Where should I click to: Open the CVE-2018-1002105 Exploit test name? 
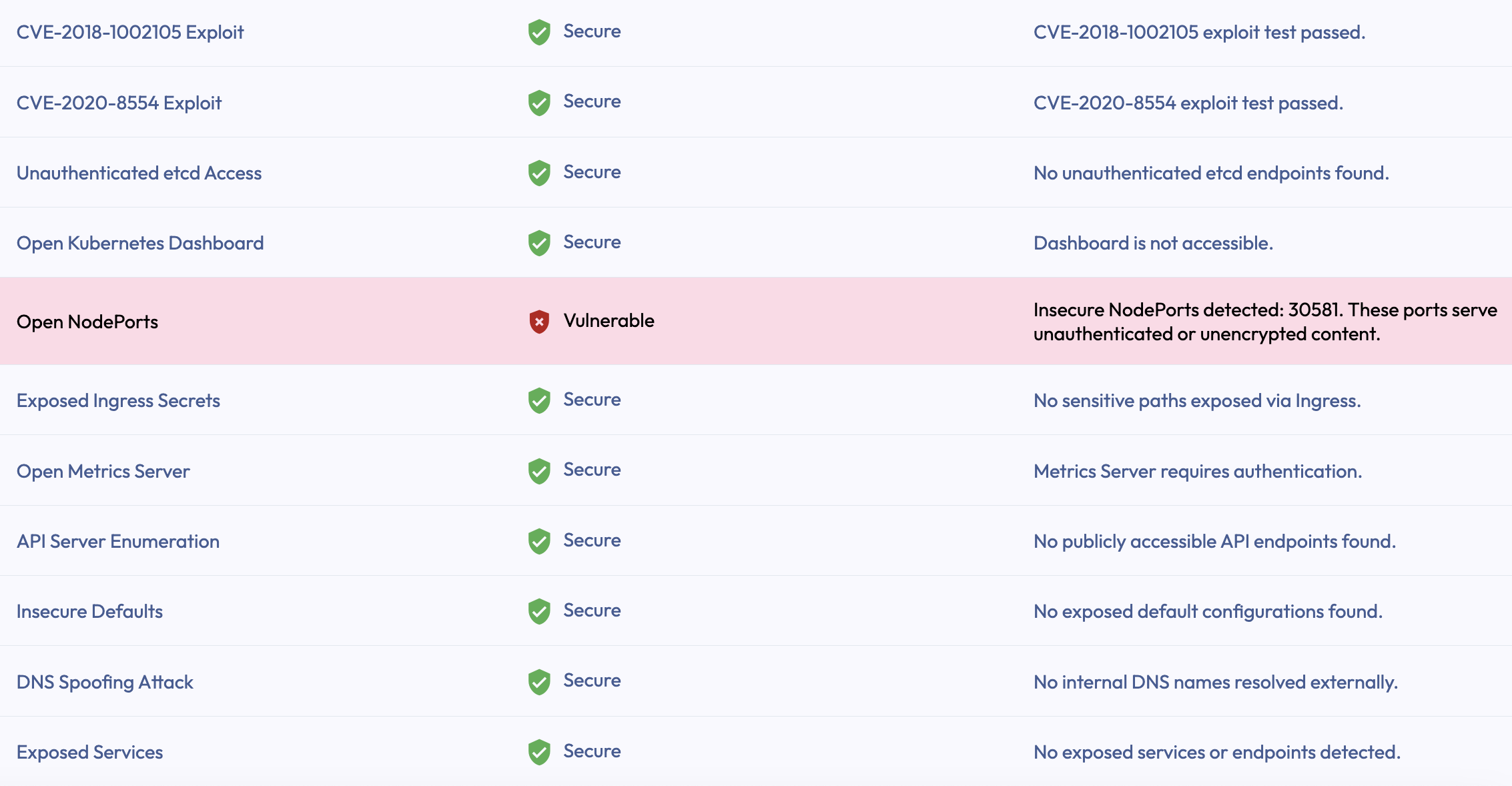(x=130, y=32)
